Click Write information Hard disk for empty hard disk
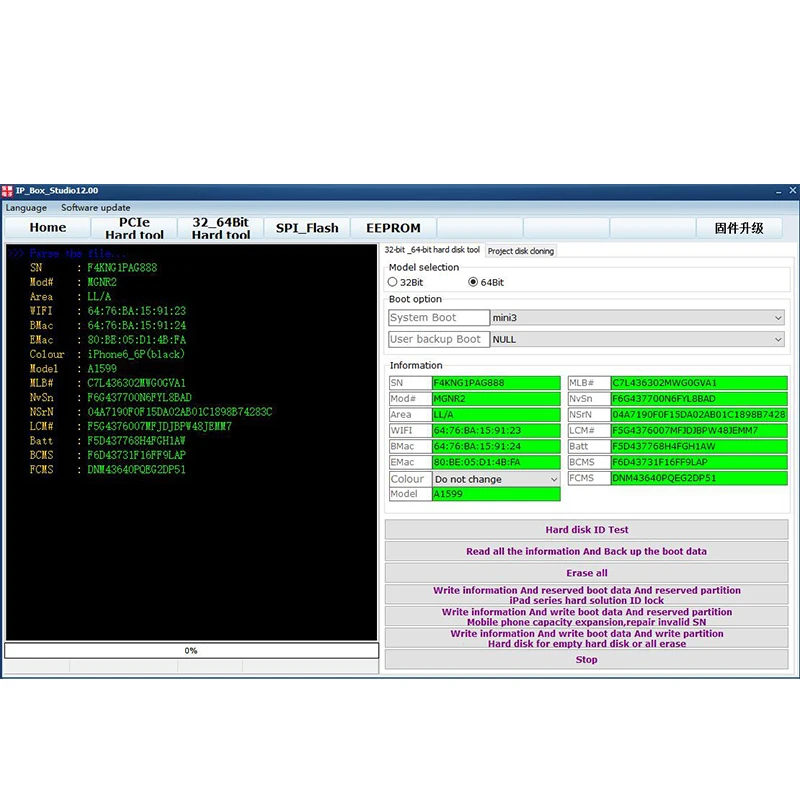This screenshot has height=800, width=800. point(586,638)
